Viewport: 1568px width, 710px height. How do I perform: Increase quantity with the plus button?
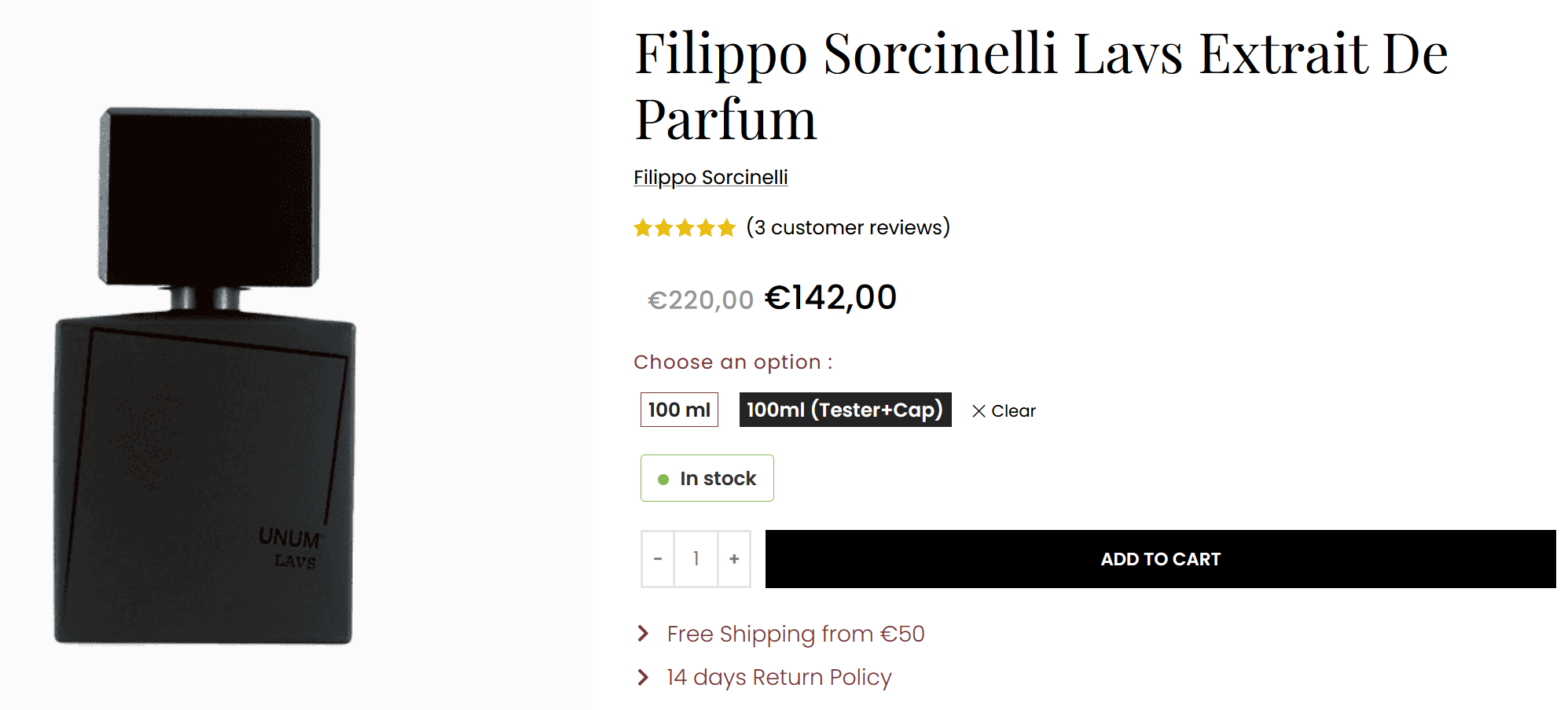pos(734,559)
